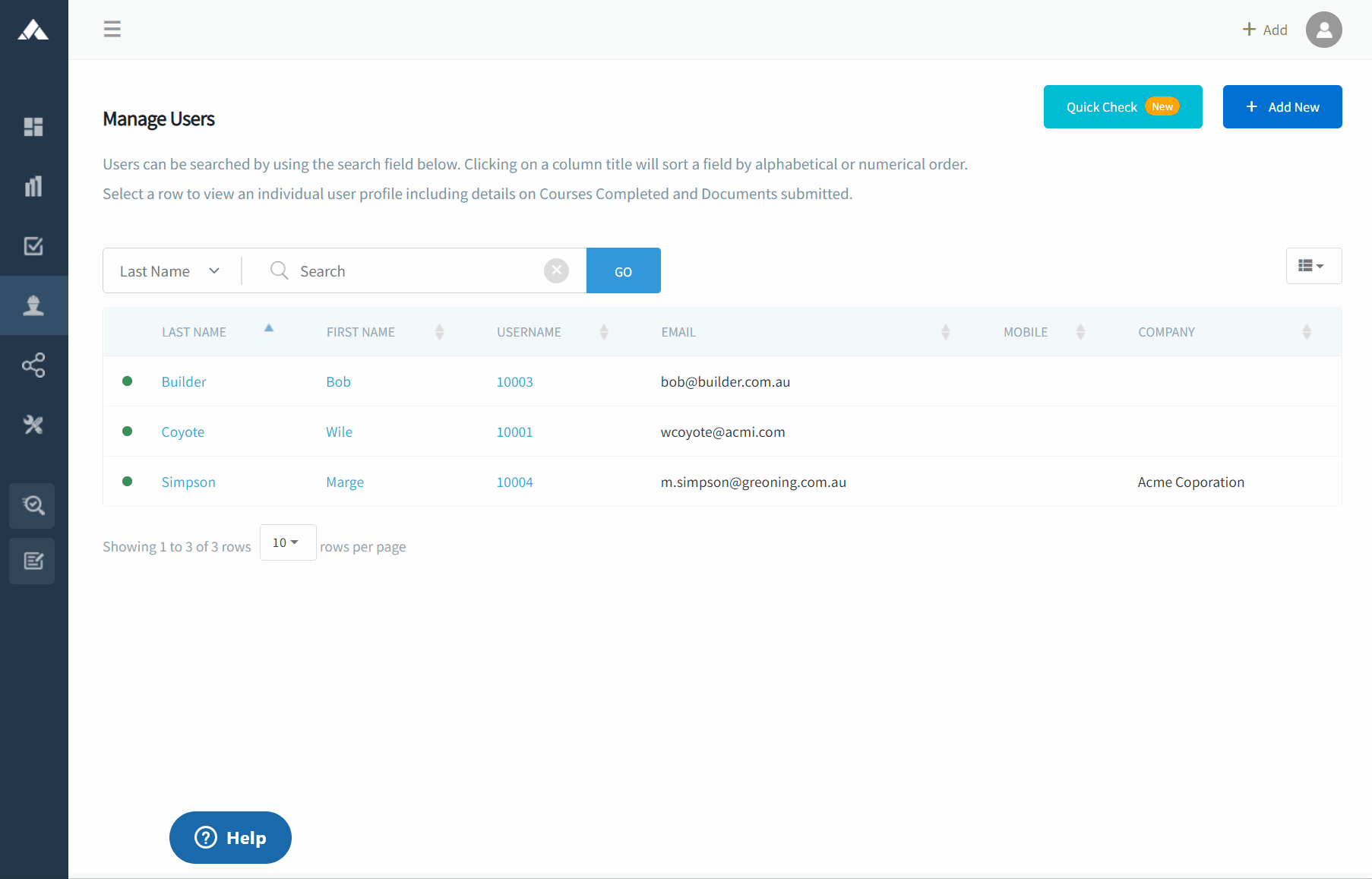Sort table by Last Name column
This screenshot has height=879, width=1372.
click(x=194, y=332)
